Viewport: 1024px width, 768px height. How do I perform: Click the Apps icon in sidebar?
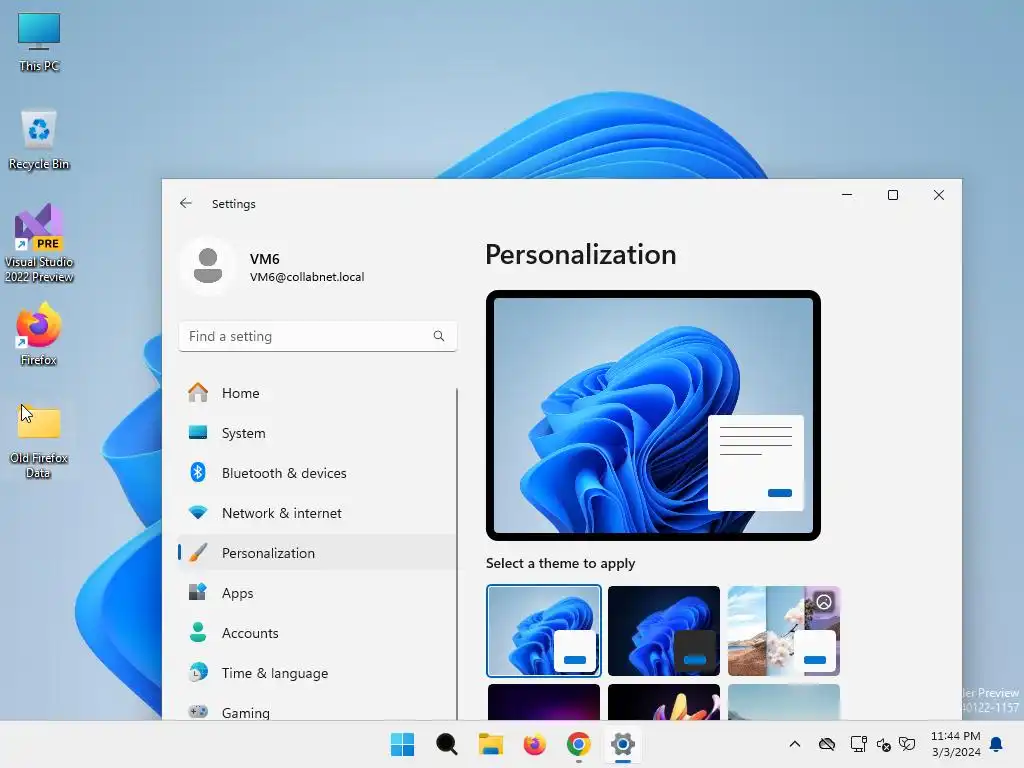(198, 592)
